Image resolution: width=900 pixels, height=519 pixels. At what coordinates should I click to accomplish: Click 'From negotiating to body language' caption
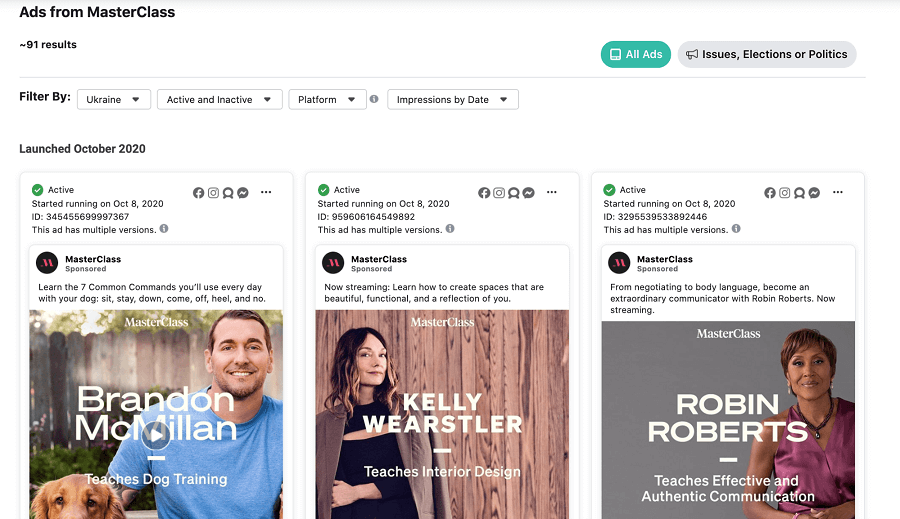click(723, 299)
